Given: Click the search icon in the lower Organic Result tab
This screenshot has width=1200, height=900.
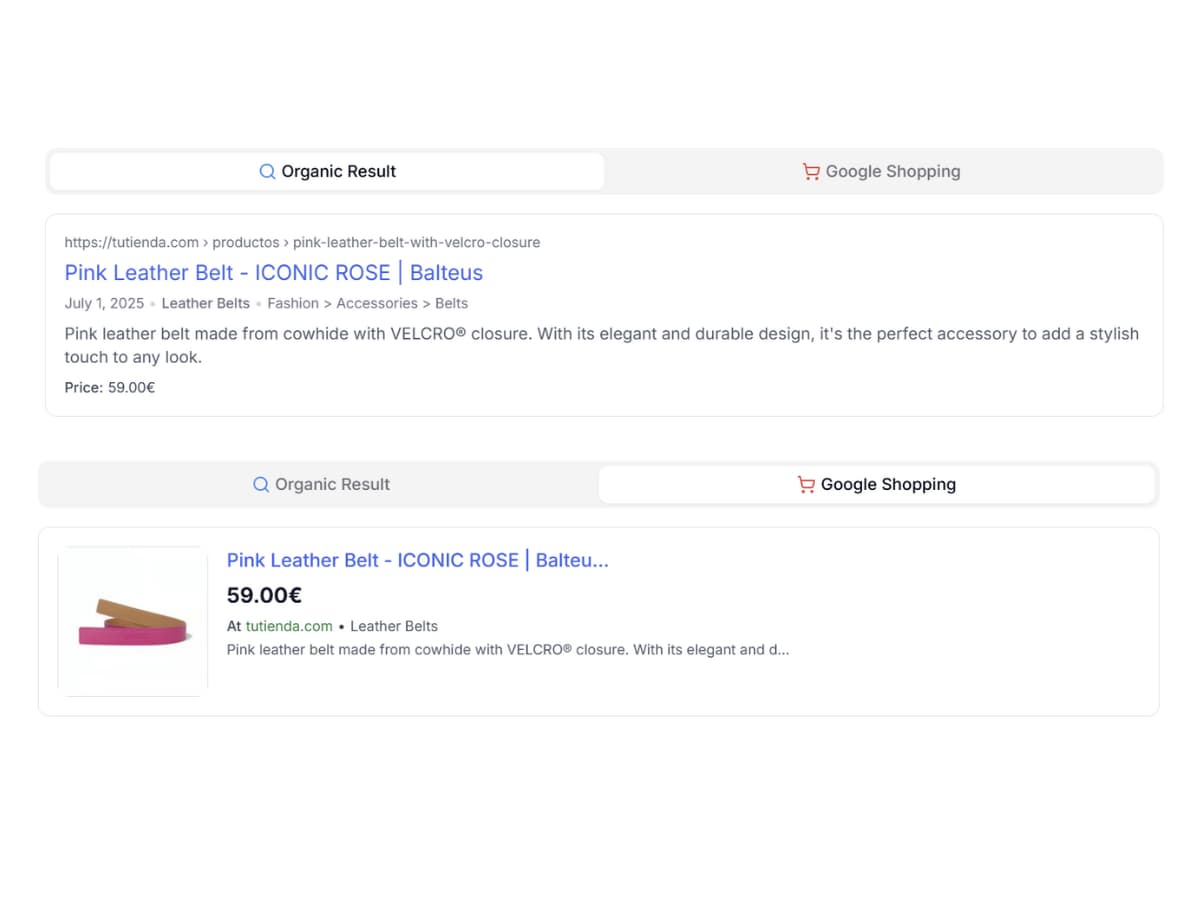Looking at the screenshot, I should (x=261, y=484).
